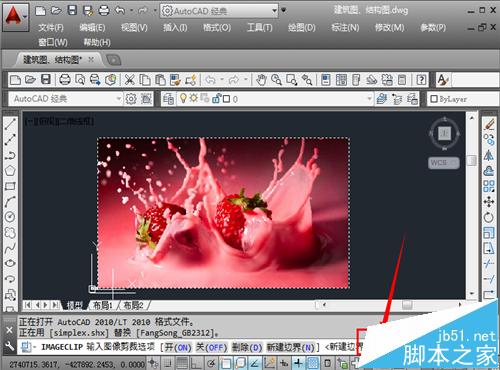The image size is (500, 370).
Task: Click the vertical scrollbar thumb
Action: coord(472,160)
